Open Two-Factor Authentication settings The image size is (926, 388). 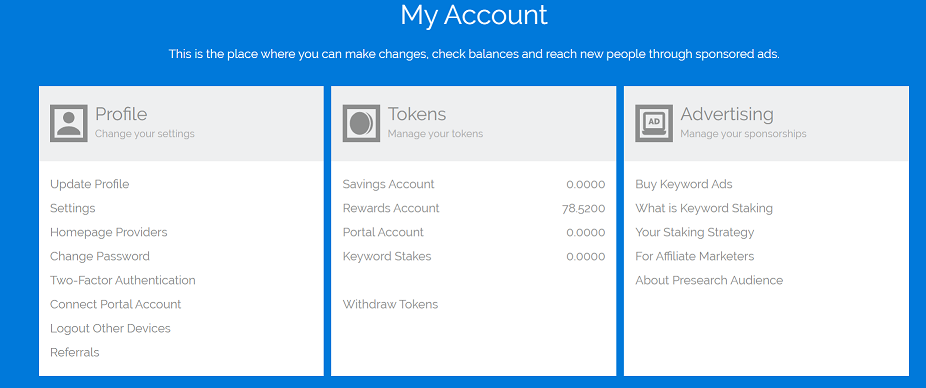click(123, 281)
